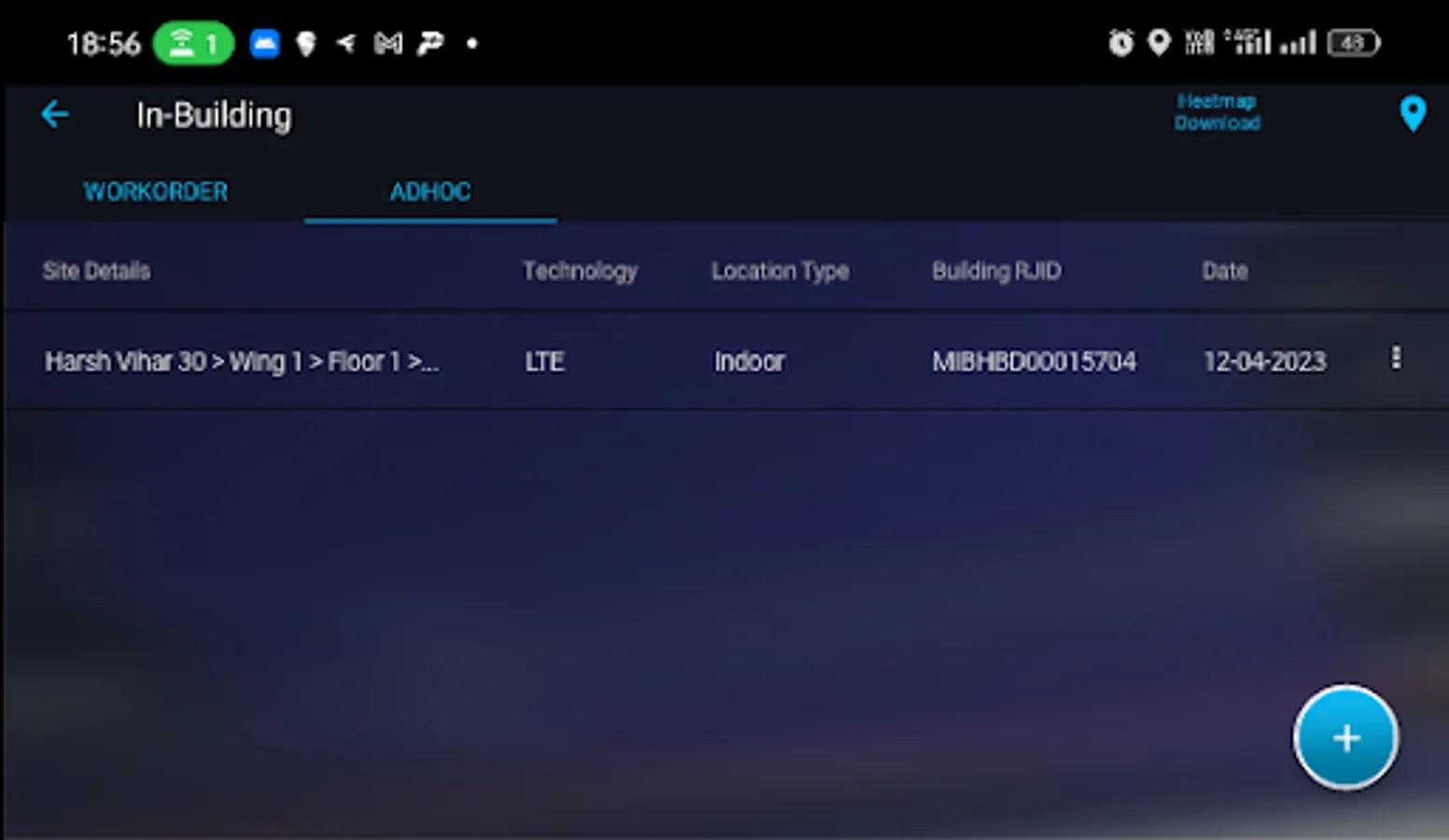Viewport: 1449px width, 840px height.
Task: Tap the location pin in the status bar
Action: point(1159,42)
